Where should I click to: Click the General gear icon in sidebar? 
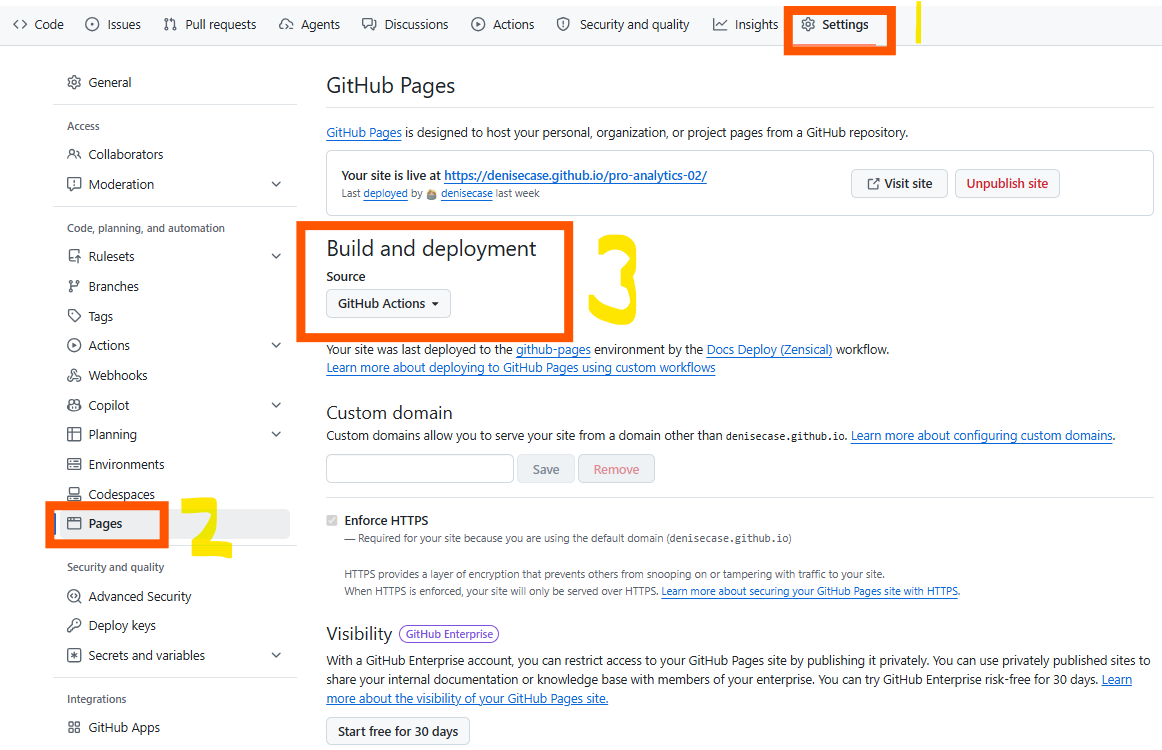tap(74, 82)
